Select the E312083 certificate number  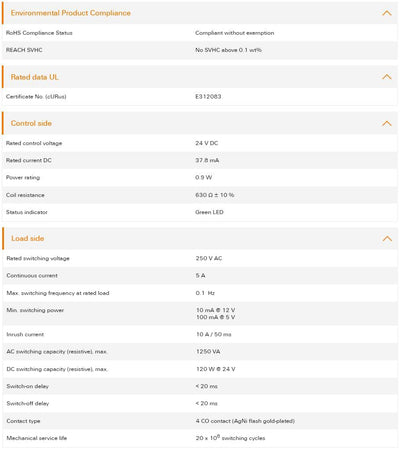(x=208, y=97)
